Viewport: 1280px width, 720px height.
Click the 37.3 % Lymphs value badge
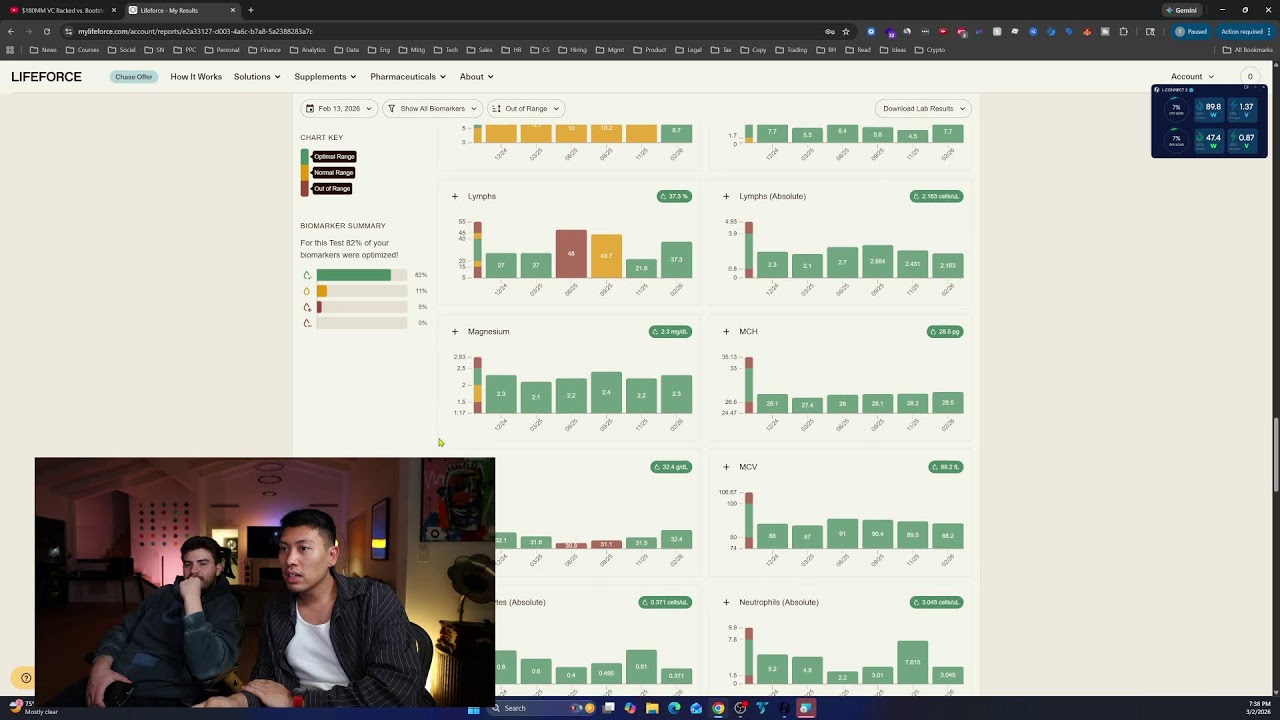(x=675, y=196)
